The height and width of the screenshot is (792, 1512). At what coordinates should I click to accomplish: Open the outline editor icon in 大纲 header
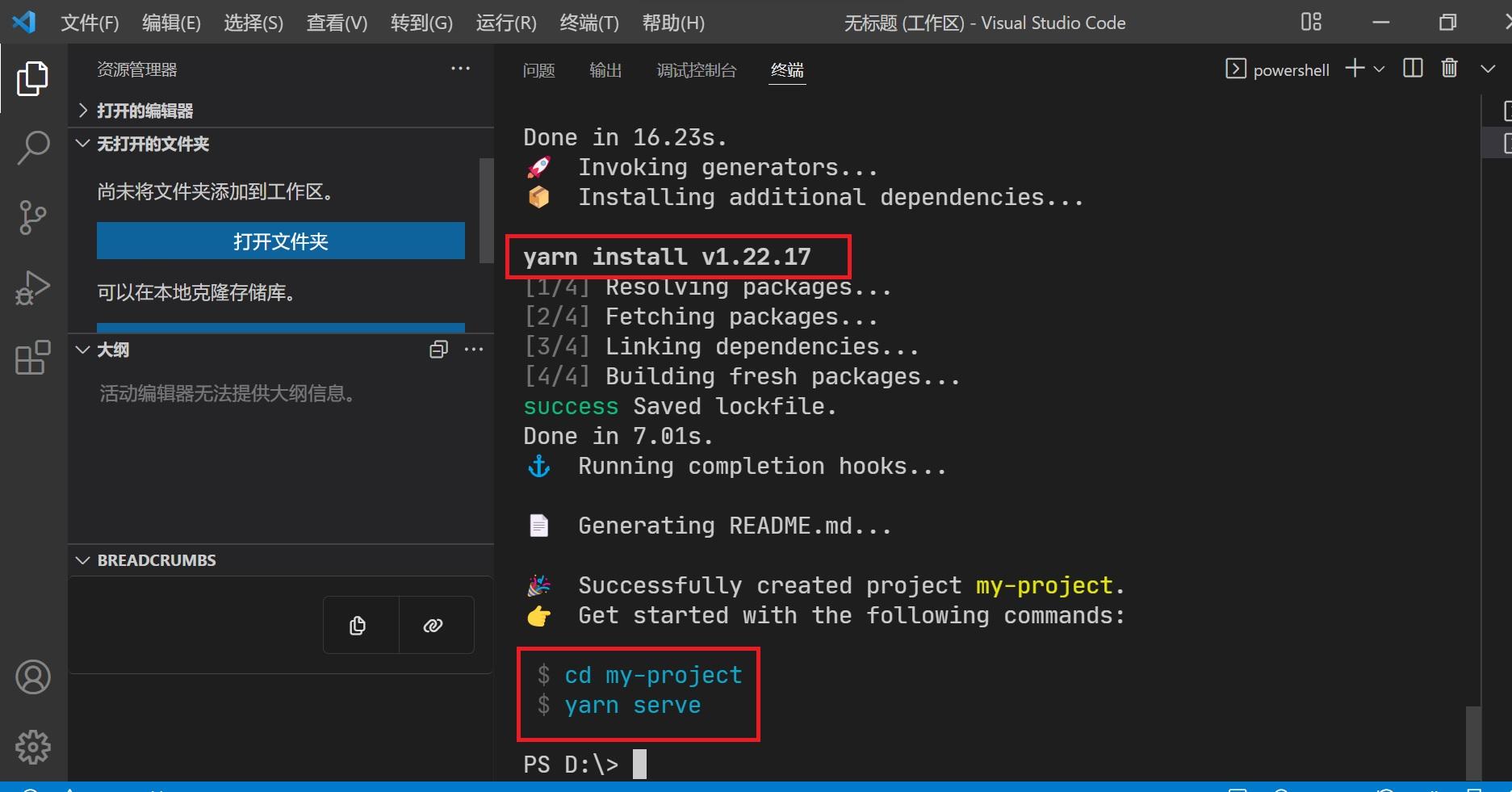(438, 350)
